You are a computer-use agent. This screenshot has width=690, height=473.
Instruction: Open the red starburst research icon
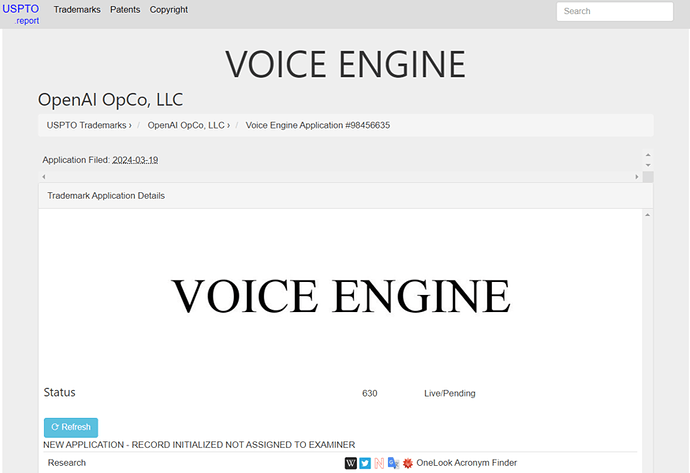click(408, 463)
